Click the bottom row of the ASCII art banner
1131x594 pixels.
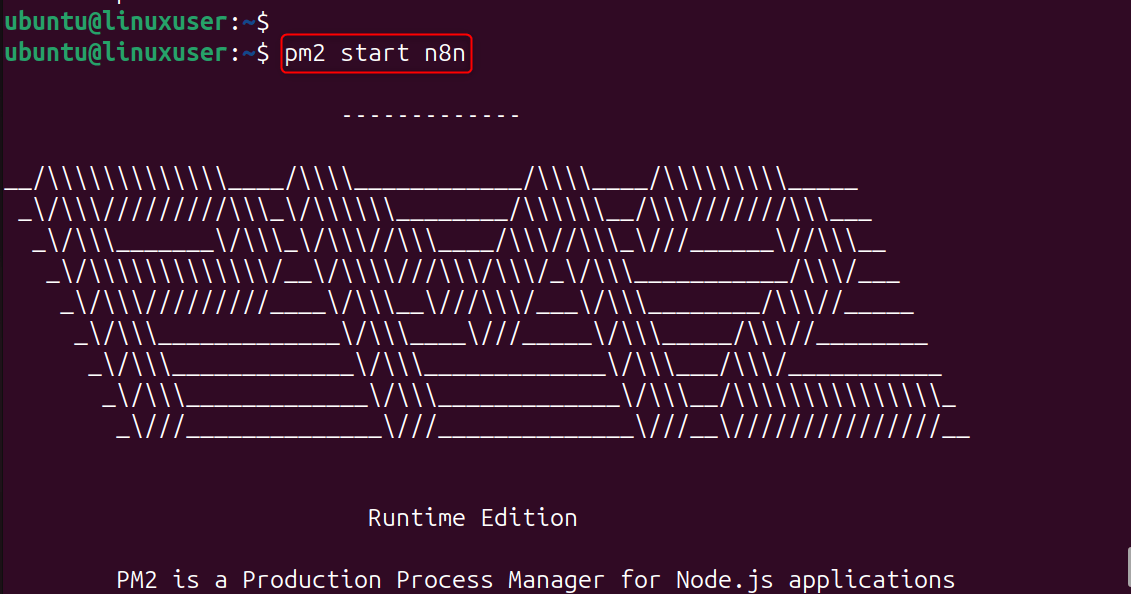[x=543, y=432]
